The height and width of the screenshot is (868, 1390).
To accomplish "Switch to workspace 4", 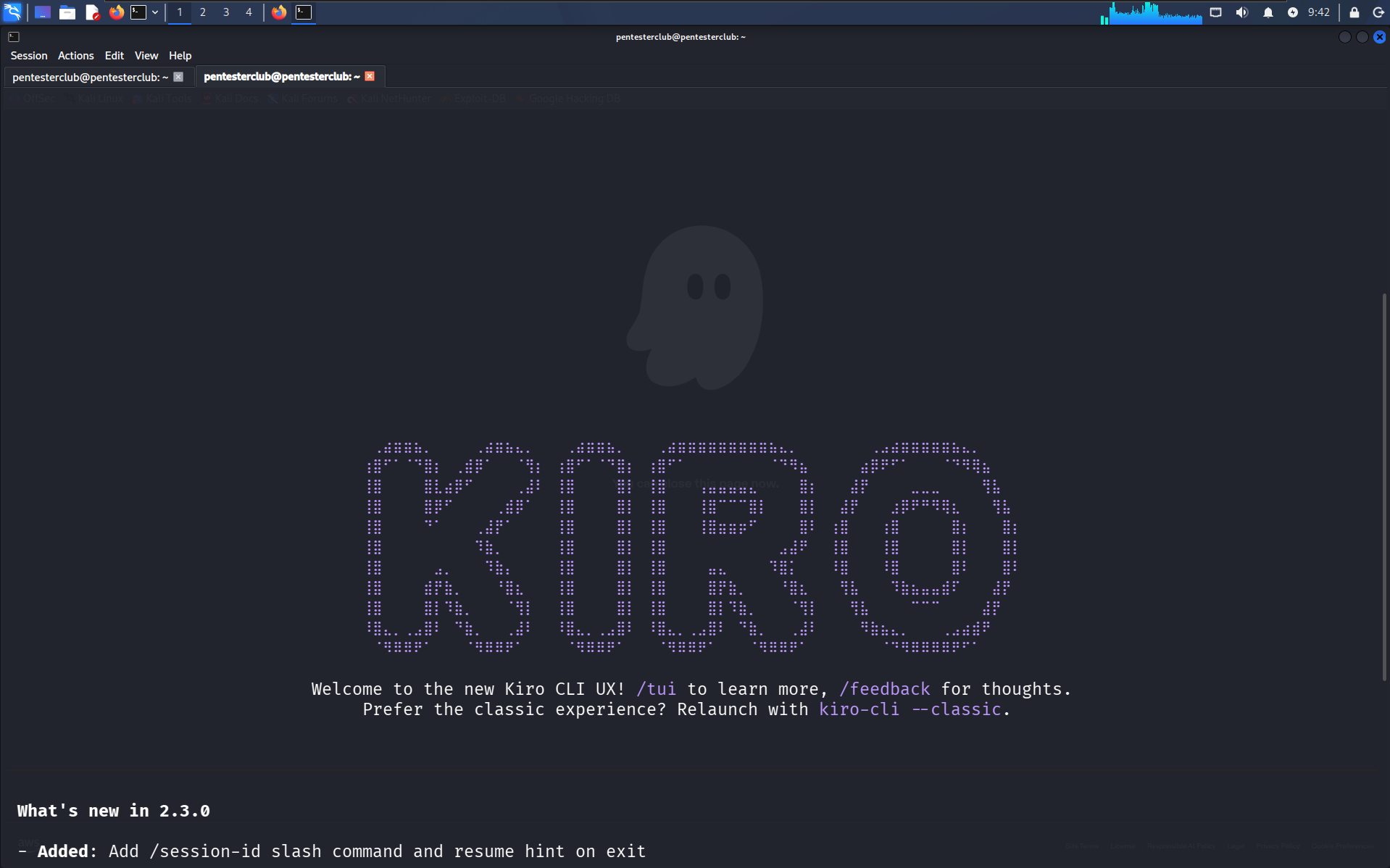I will click(x=249, y=12).
